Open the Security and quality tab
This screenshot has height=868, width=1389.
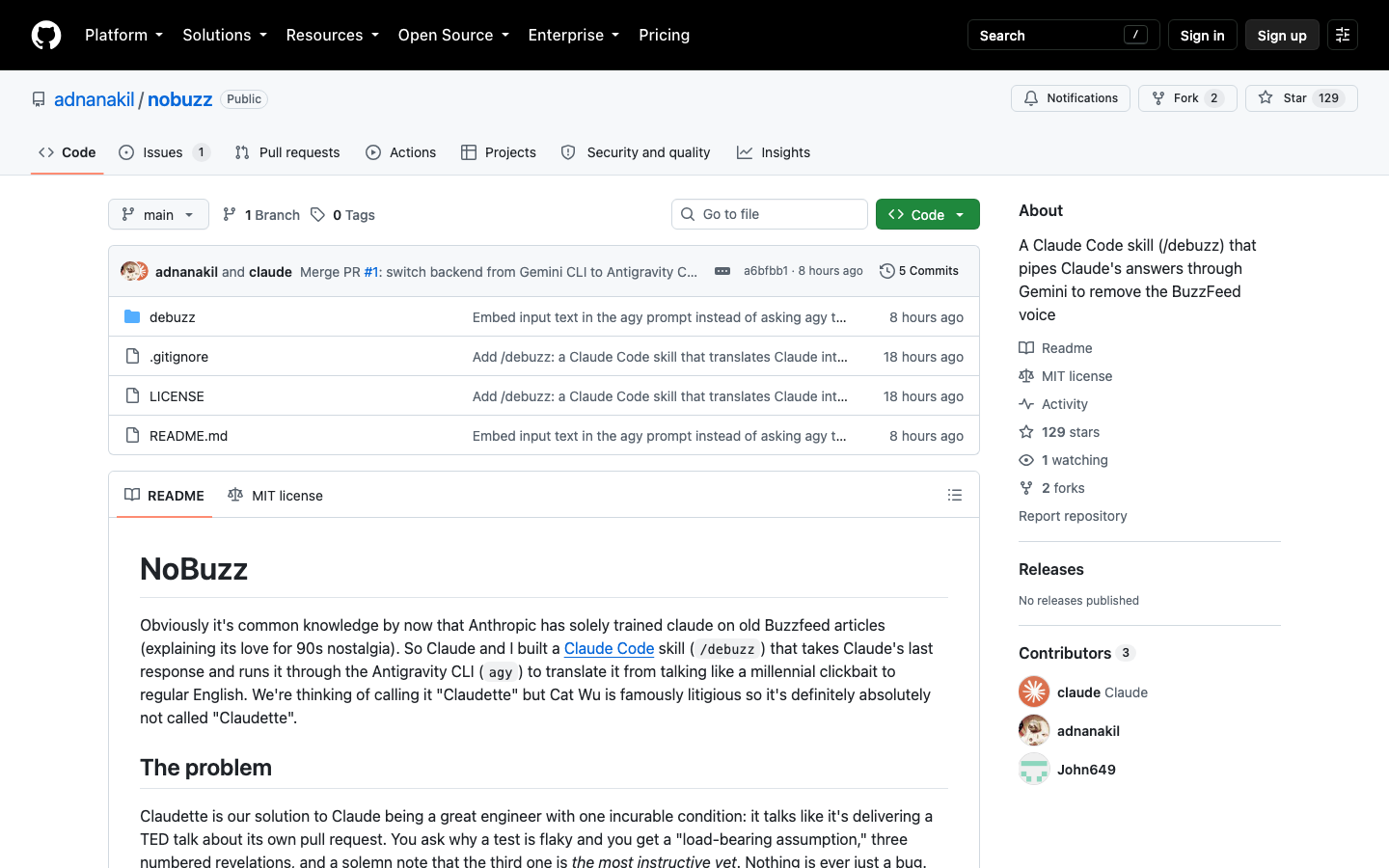coord(636,152)
